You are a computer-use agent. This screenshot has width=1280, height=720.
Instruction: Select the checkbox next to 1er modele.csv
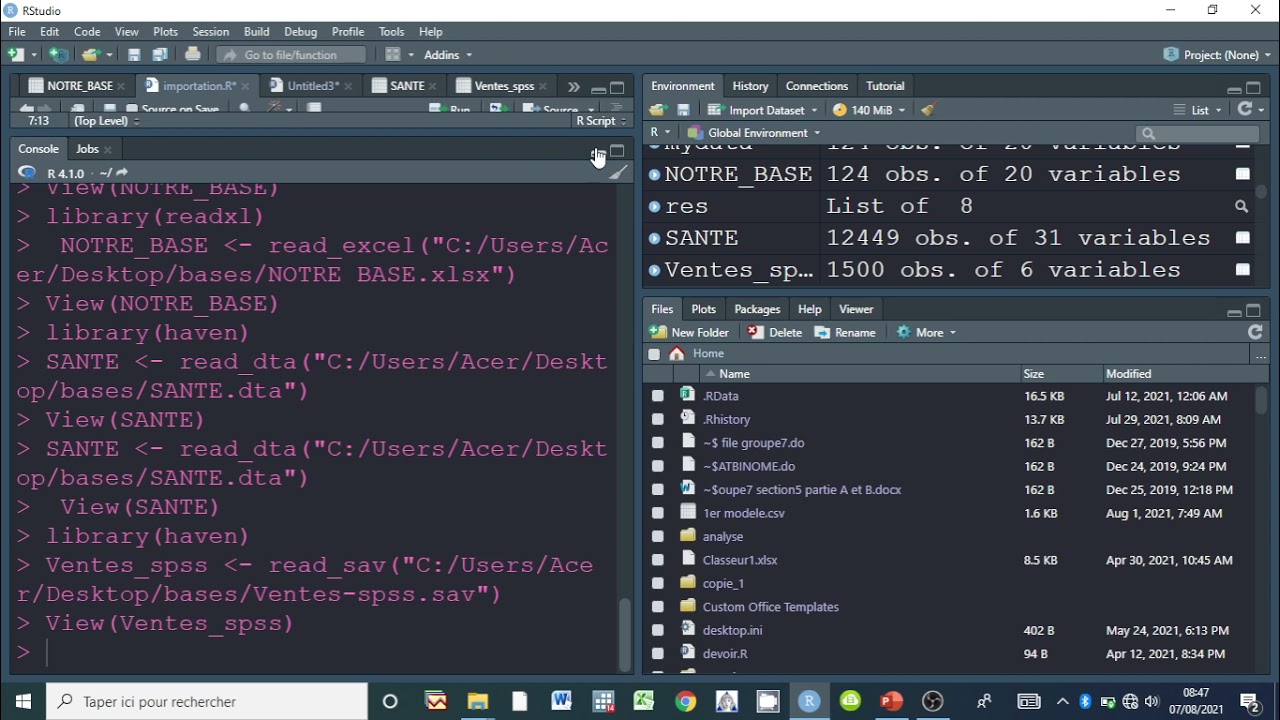[x=657, y=513]
